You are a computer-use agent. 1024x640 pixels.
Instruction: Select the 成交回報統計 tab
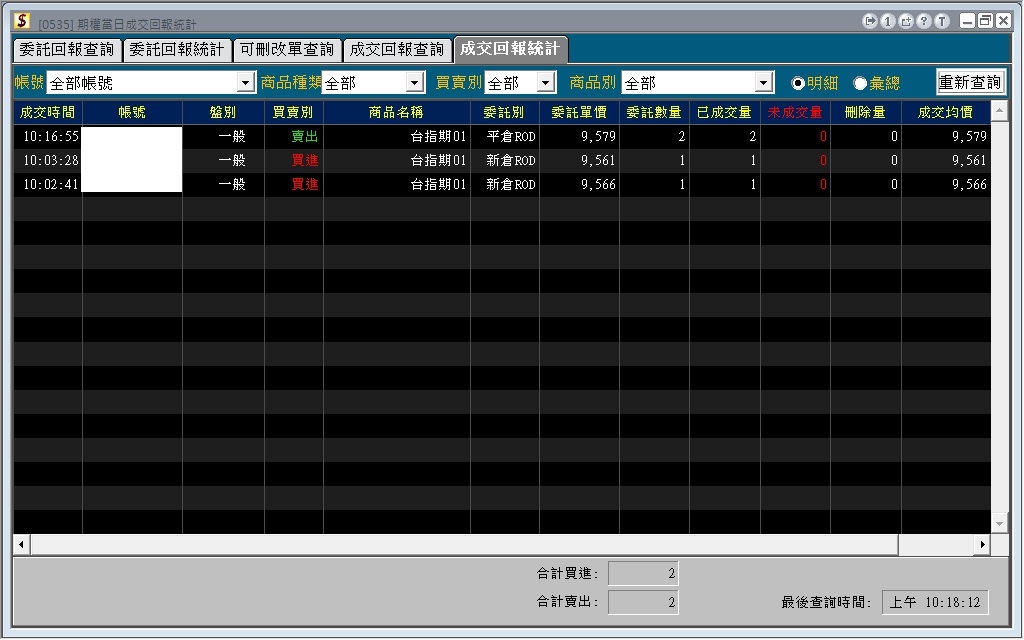coord(510,49)
